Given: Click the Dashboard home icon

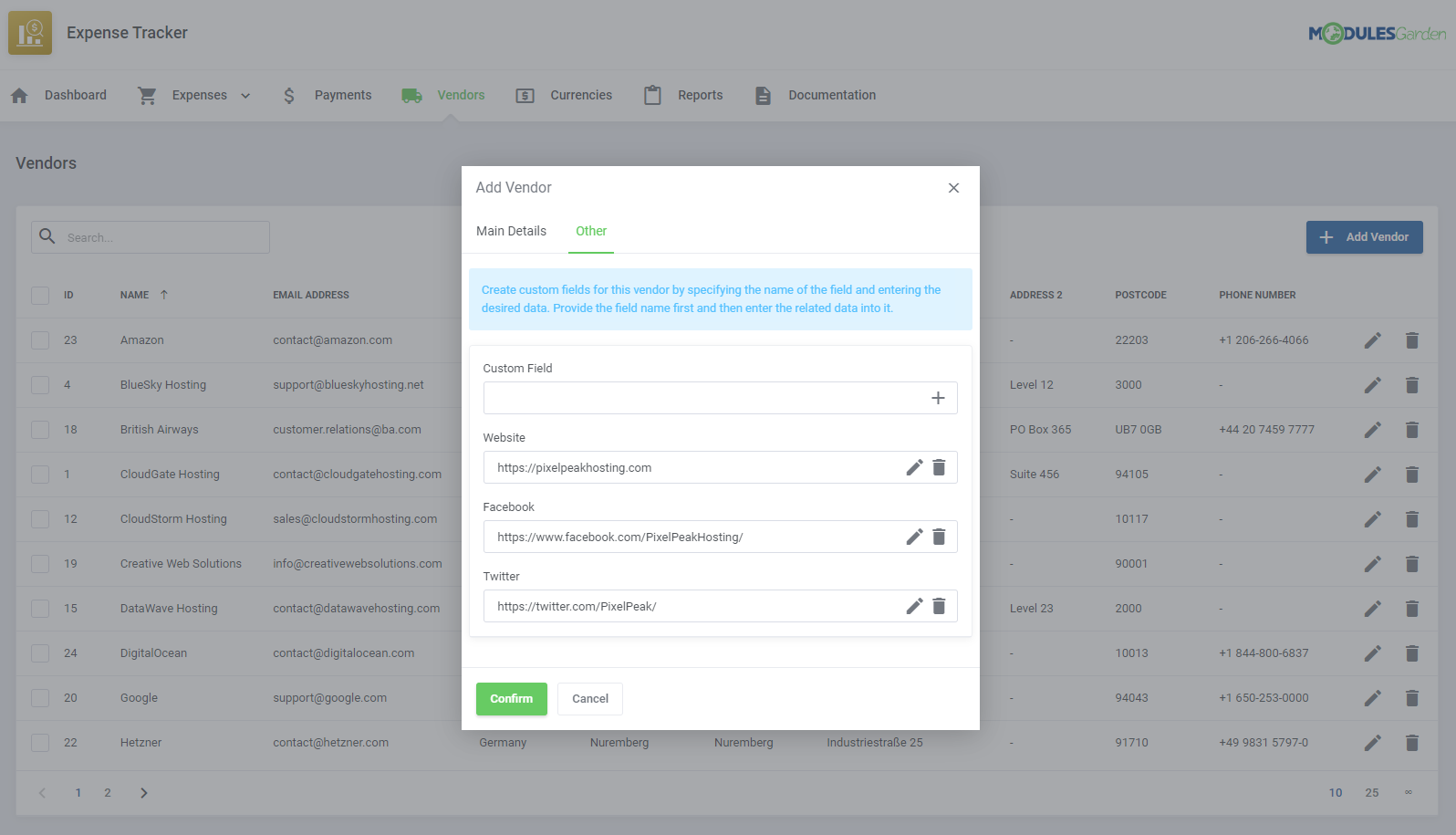Looking at the screenshot, I should tap(19, 95).
